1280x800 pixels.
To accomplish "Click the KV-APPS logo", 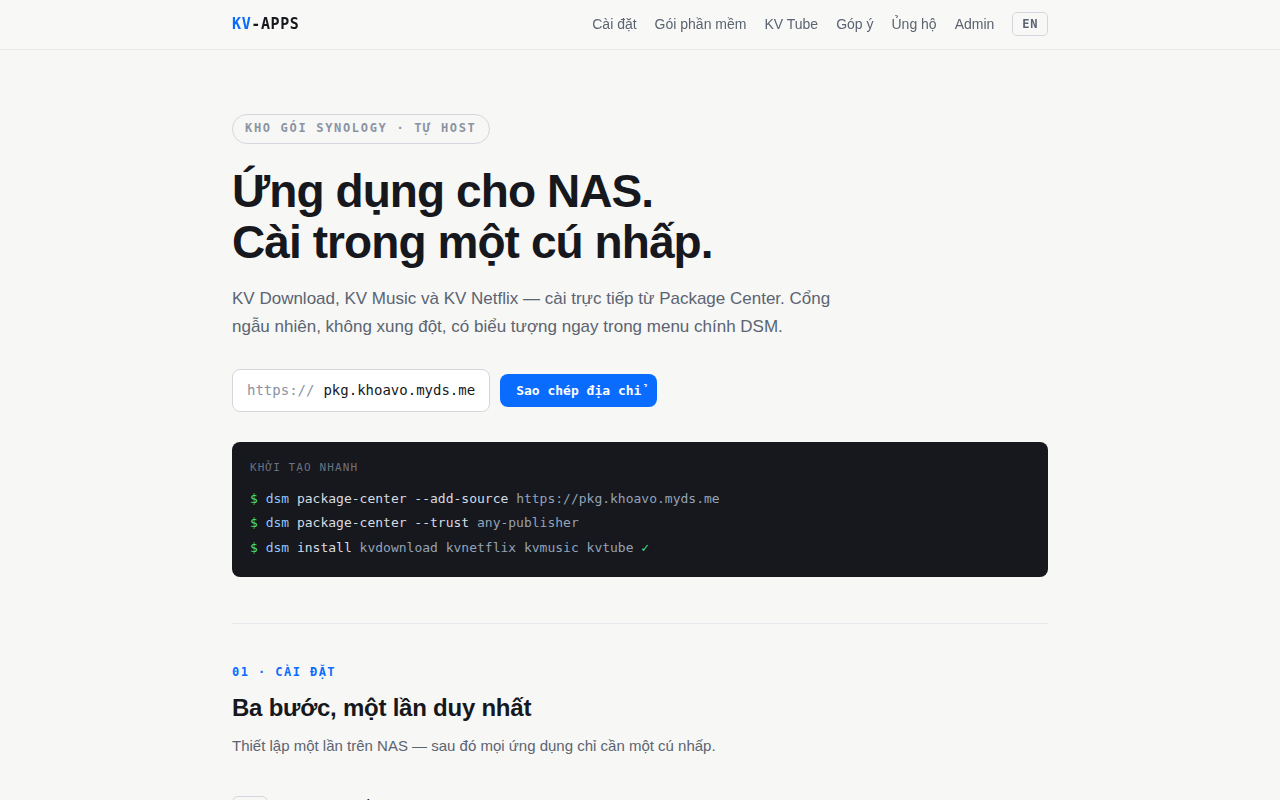I will [x=265, y=24].
